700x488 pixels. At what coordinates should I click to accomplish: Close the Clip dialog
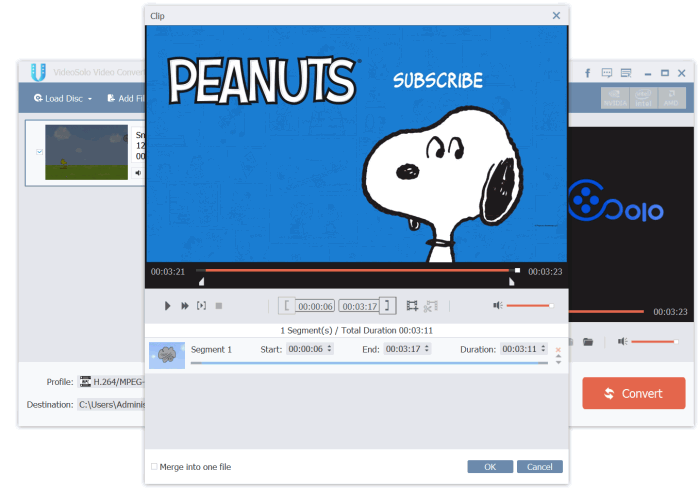pos(556,16)
